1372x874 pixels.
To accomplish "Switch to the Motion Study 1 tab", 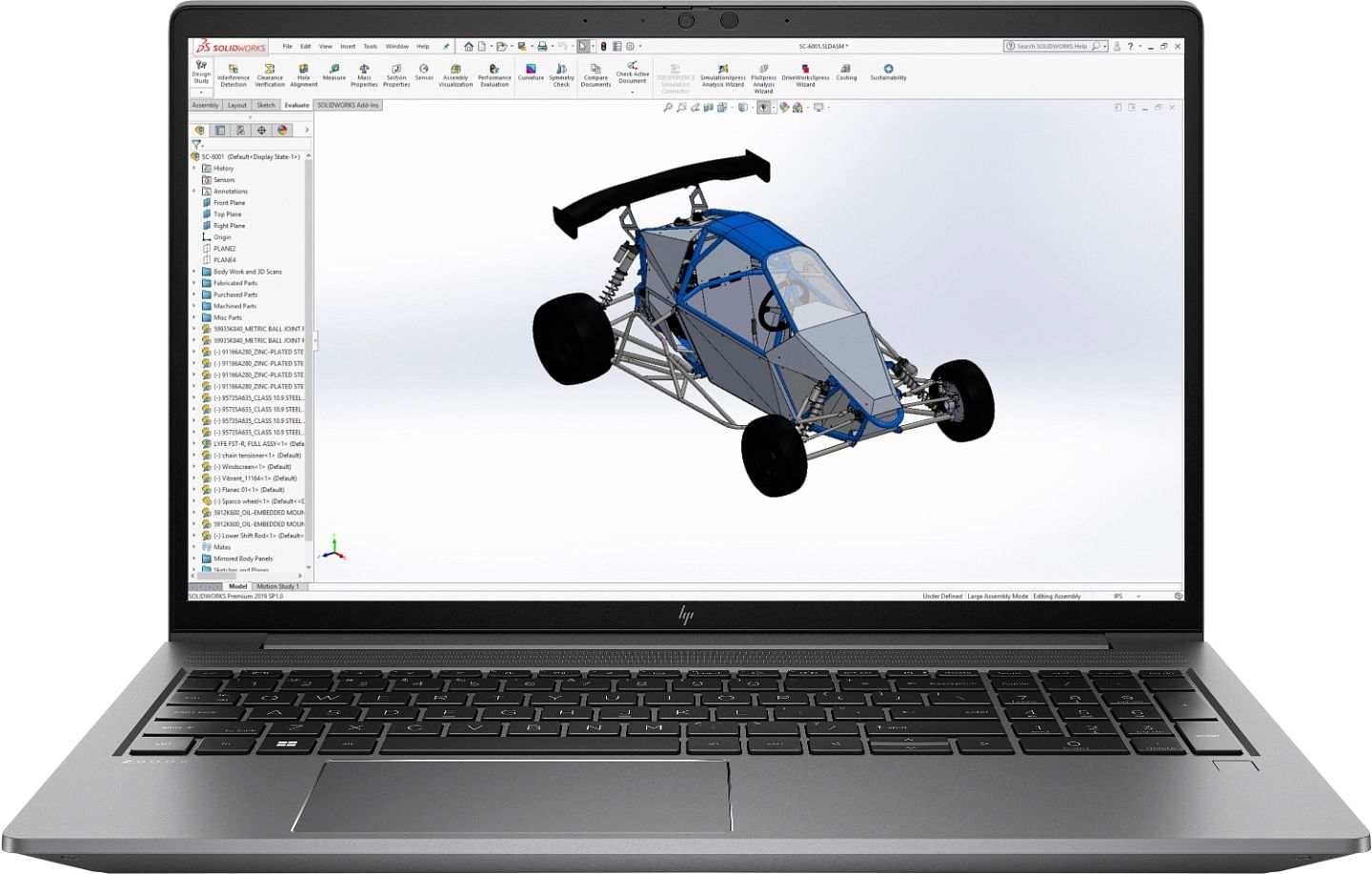I will [277, 586].
